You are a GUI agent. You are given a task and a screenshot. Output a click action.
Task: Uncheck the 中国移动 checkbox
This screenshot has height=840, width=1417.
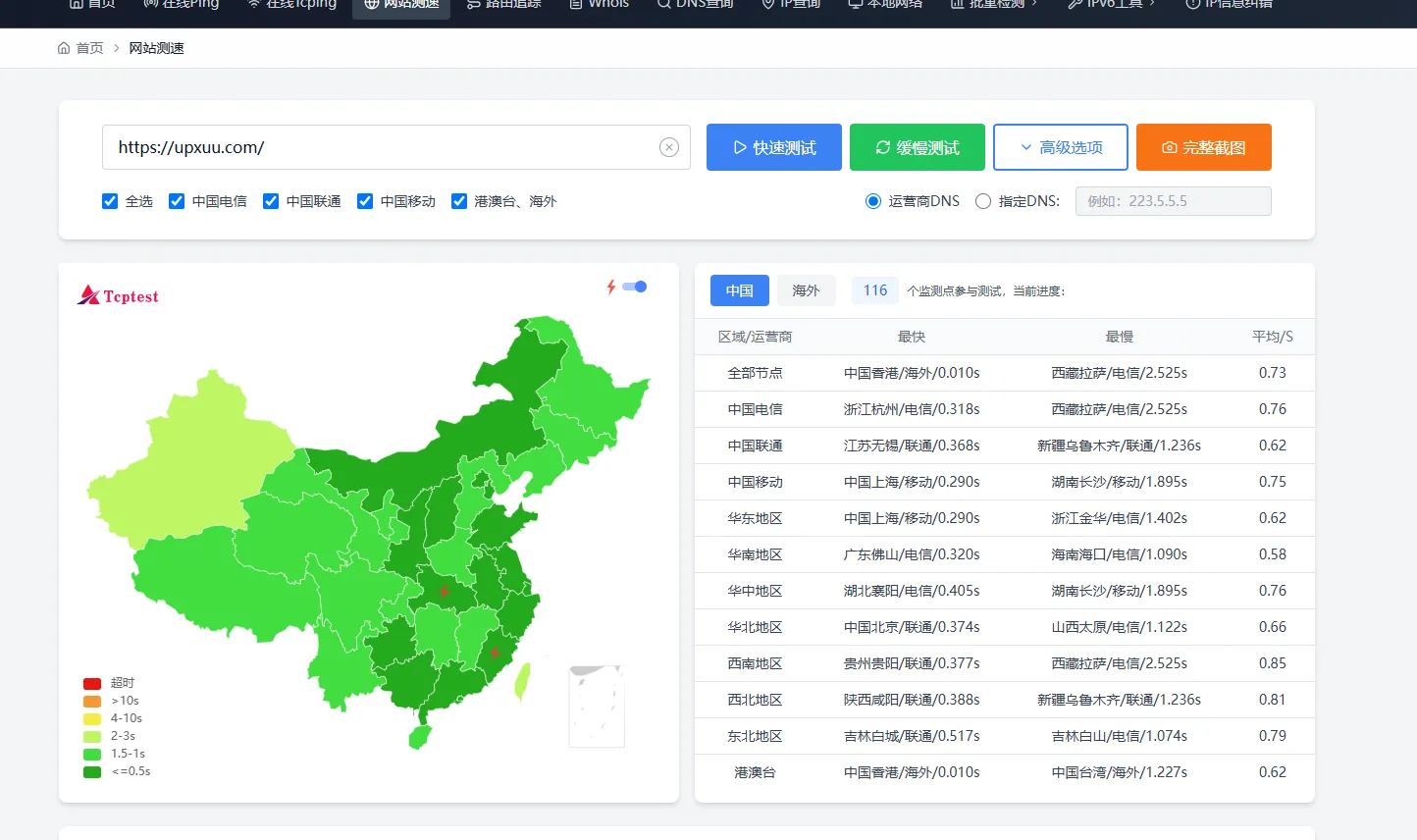tap(365, 201)
